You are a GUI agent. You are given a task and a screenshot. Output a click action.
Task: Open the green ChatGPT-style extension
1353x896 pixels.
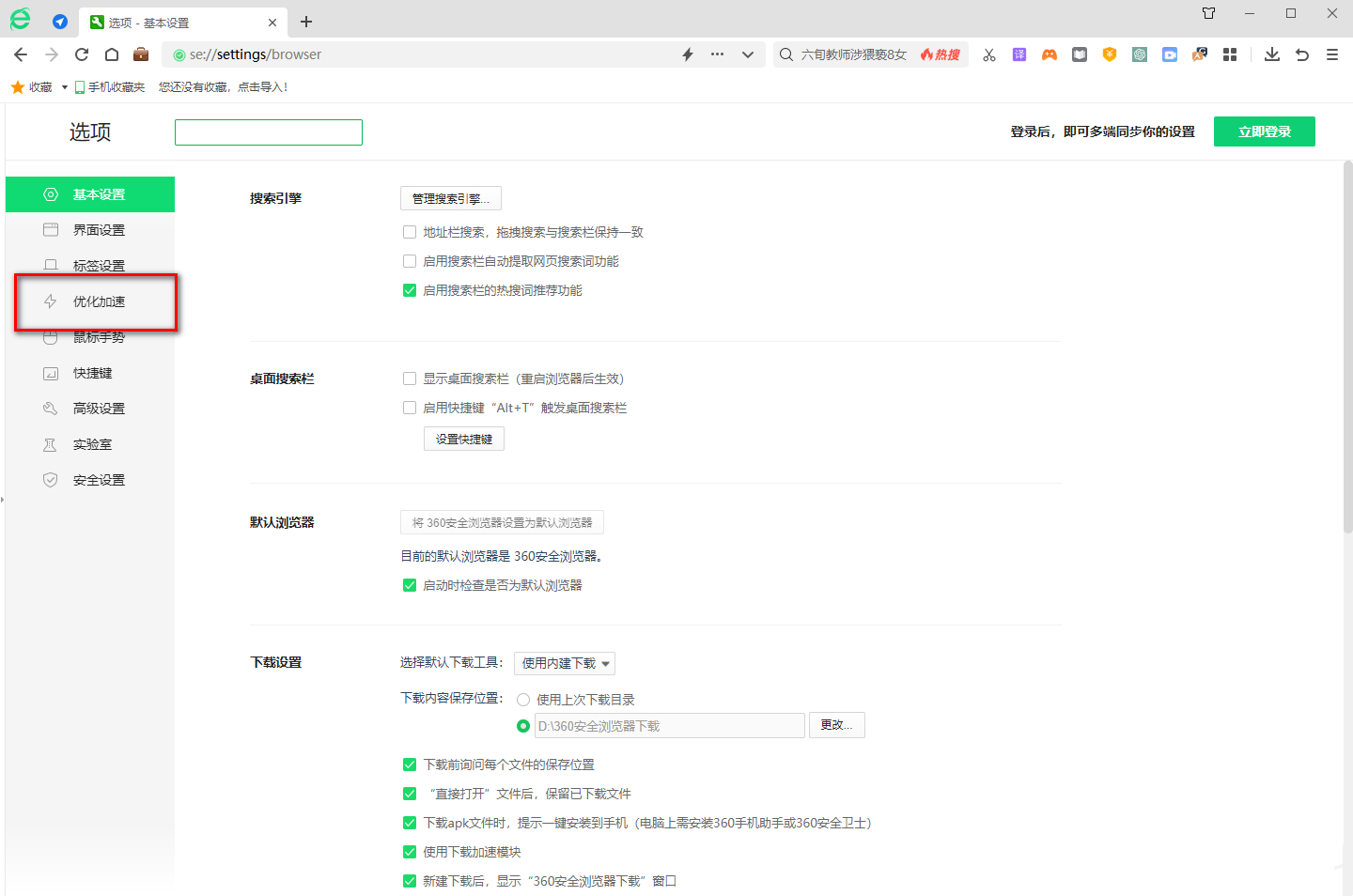pyautogui.click(x=1140, y=54)
